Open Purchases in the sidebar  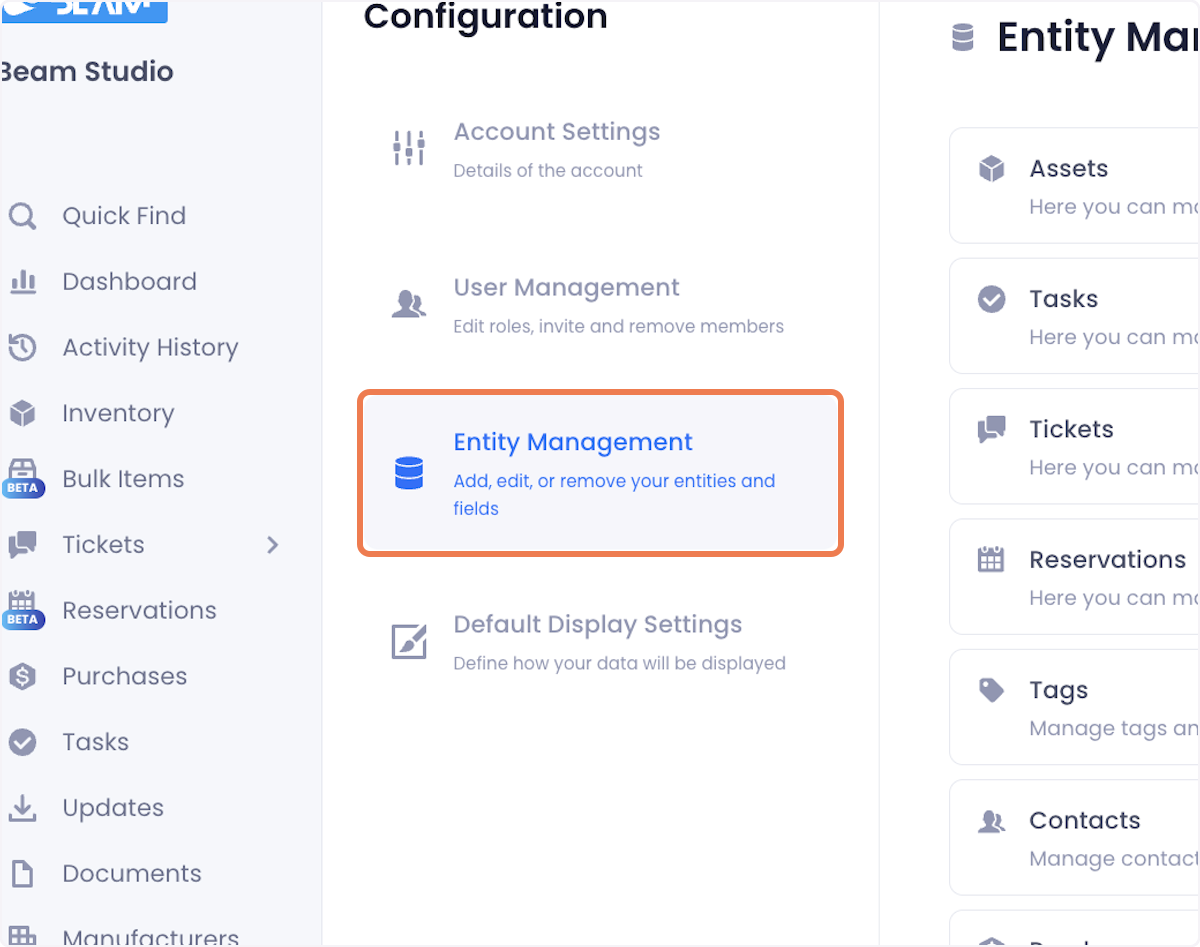[124, 676]
